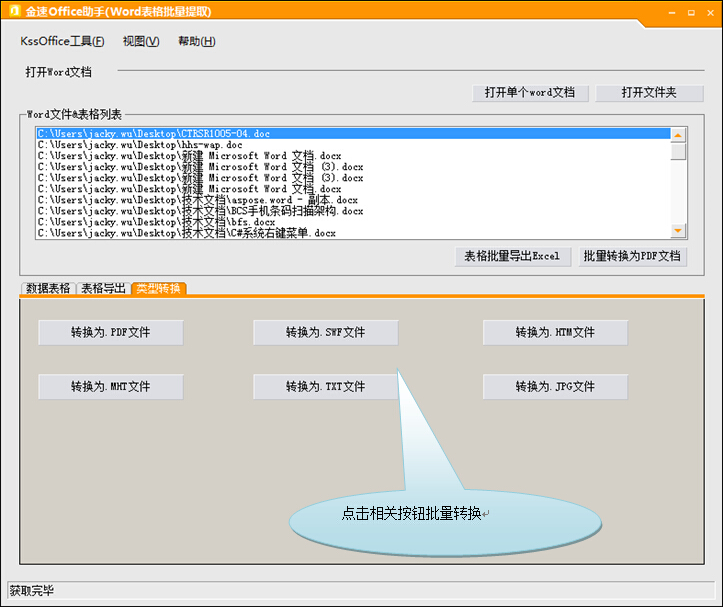Click 转换为.HTM文件 button
This screenshot has width=723, height=607.
(555, 333)
